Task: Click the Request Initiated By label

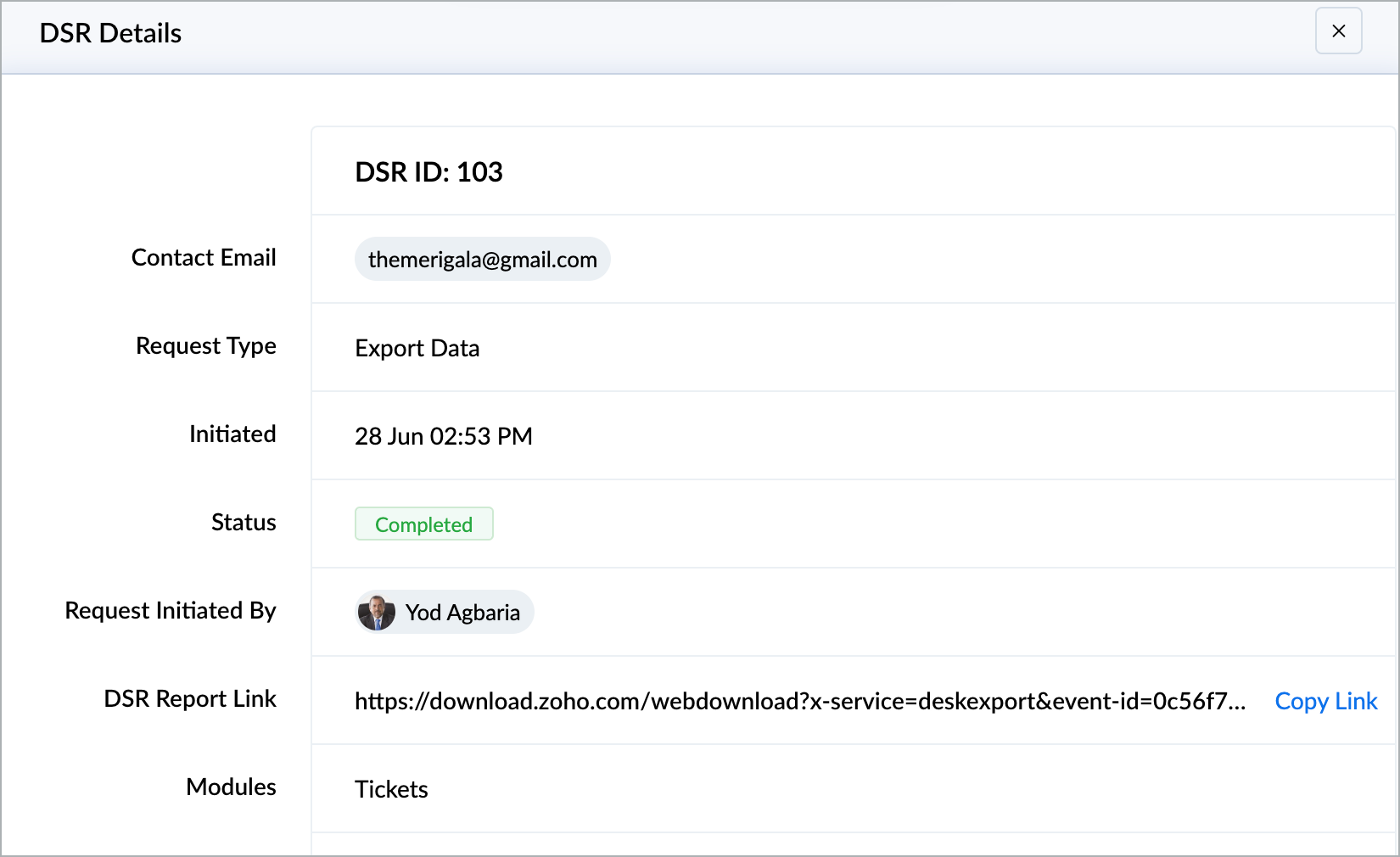Action: click(171, 611)
